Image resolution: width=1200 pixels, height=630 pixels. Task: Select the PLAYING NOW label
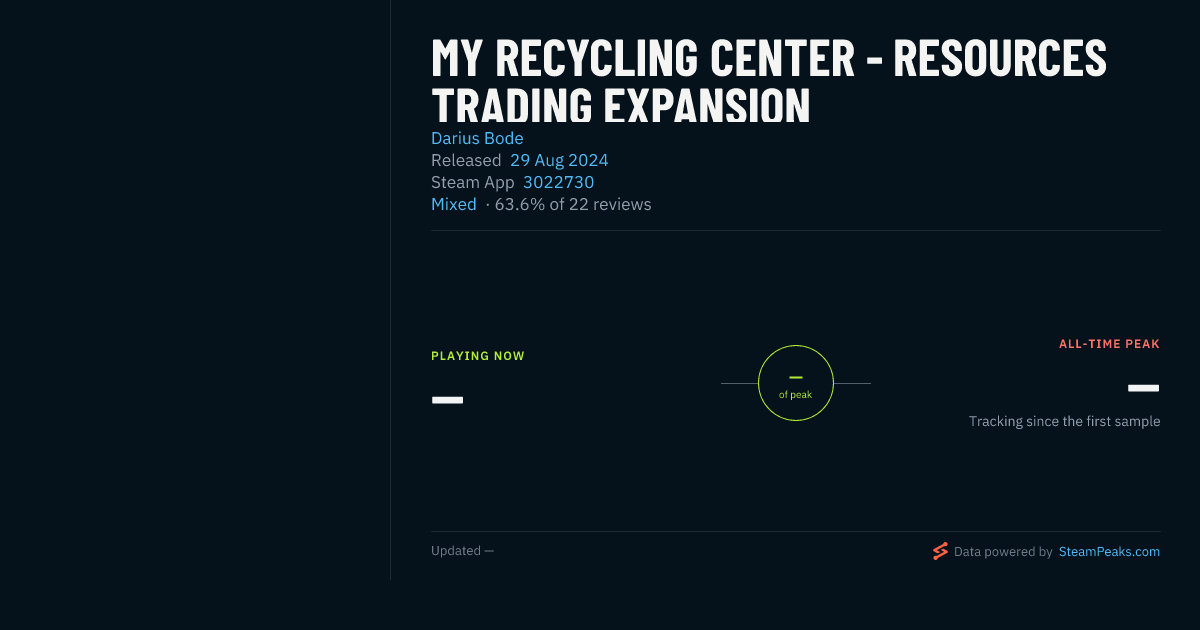click(478, 356)
